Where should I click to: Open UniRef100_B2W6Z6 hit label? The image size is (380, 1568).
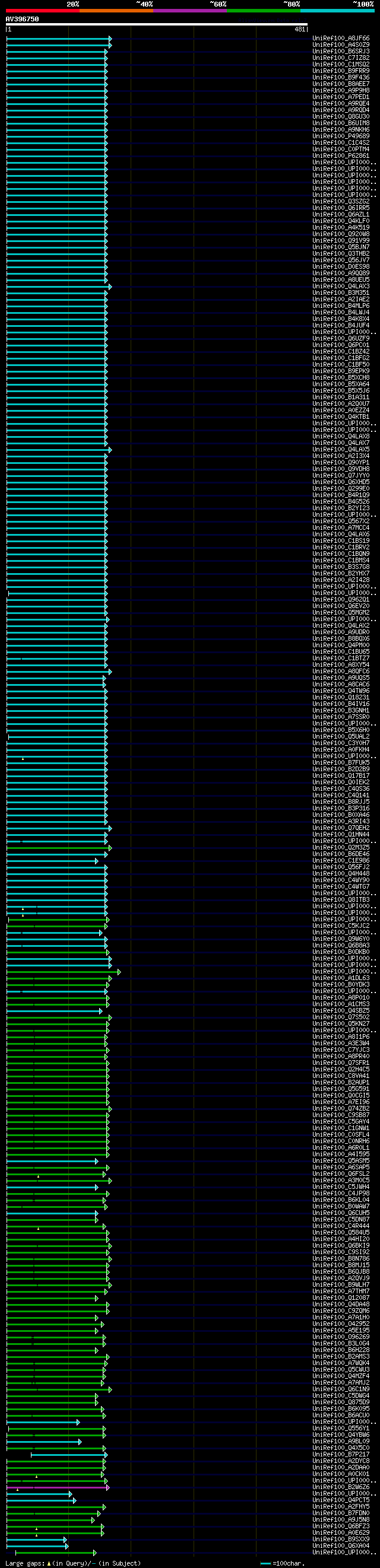point(341,1487)
